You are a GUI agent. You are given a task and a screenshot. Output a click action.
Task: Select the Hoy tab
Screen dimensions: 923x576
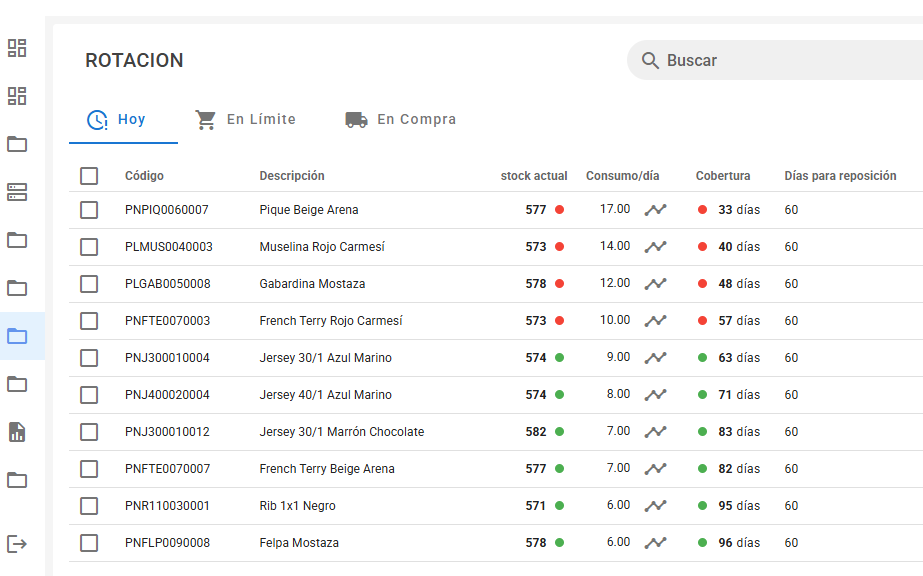click(x=117, y=120)
